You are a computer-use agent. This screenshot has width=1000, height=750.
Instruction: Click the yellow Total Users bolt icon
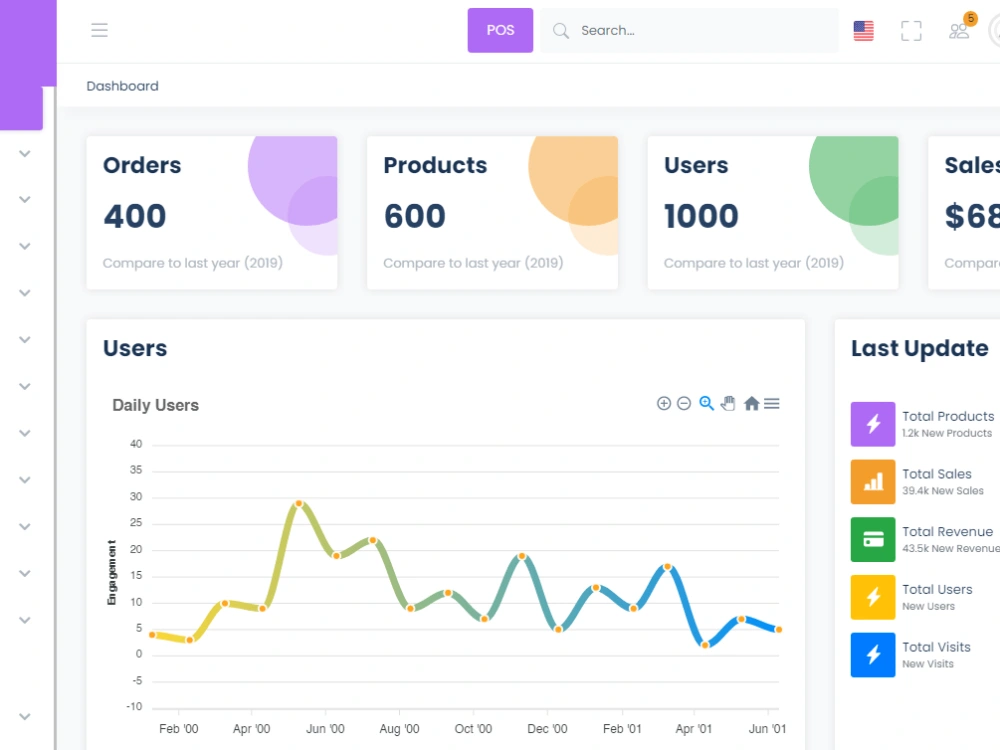coord(873,597)
